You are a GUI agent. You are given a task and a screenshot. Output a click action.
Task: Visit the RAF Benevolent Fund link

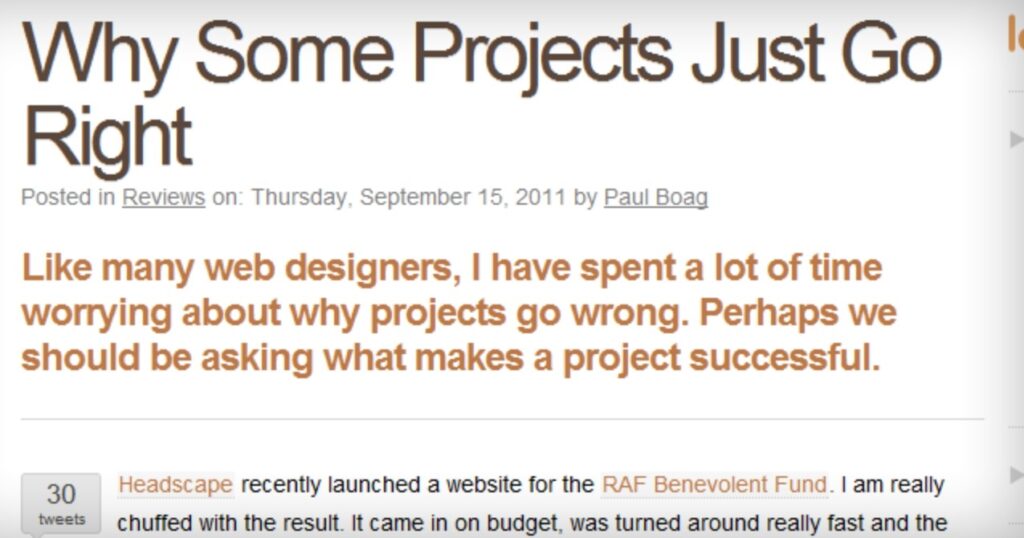[714, 485]
